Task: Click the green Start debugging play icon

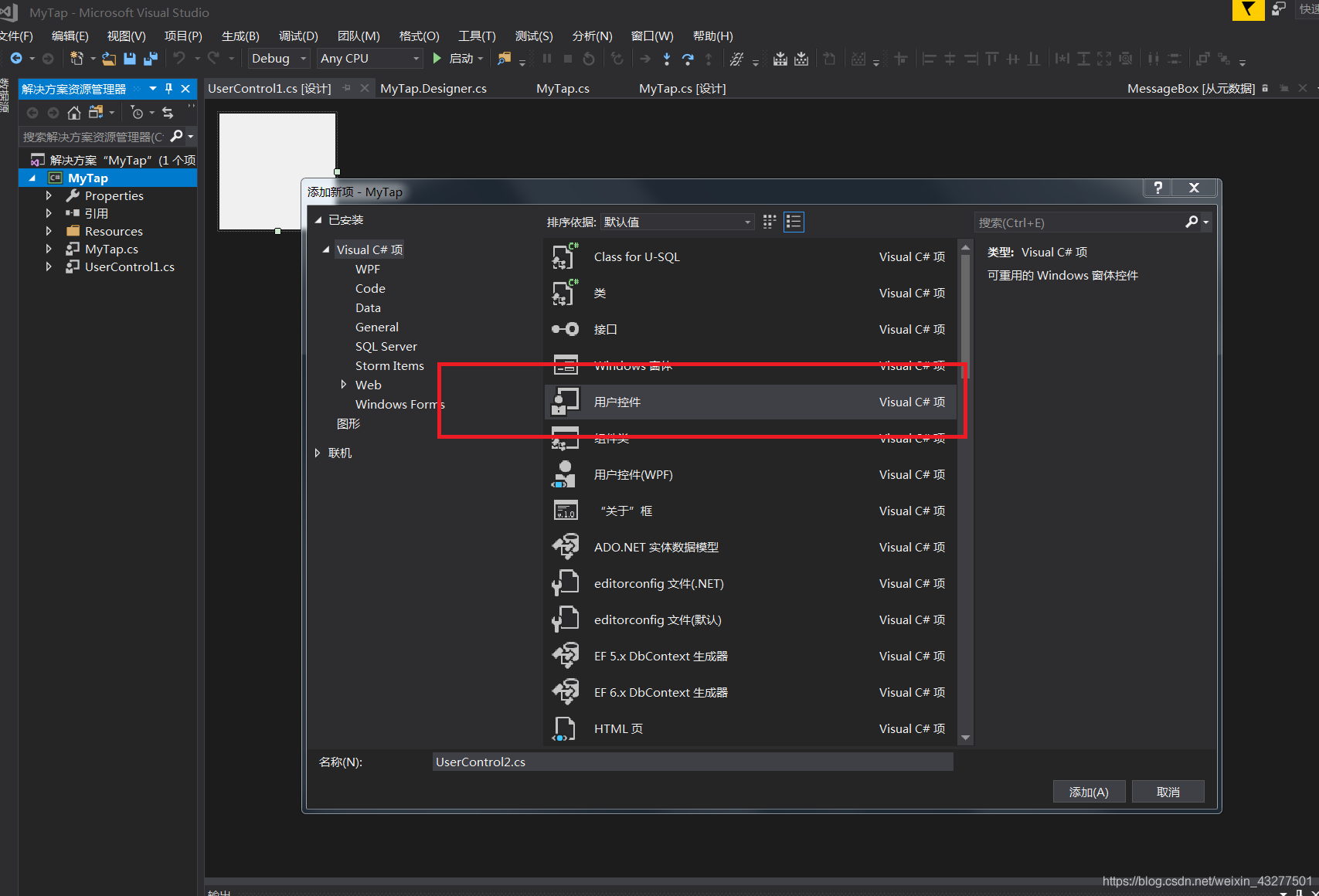Action: 437,58
